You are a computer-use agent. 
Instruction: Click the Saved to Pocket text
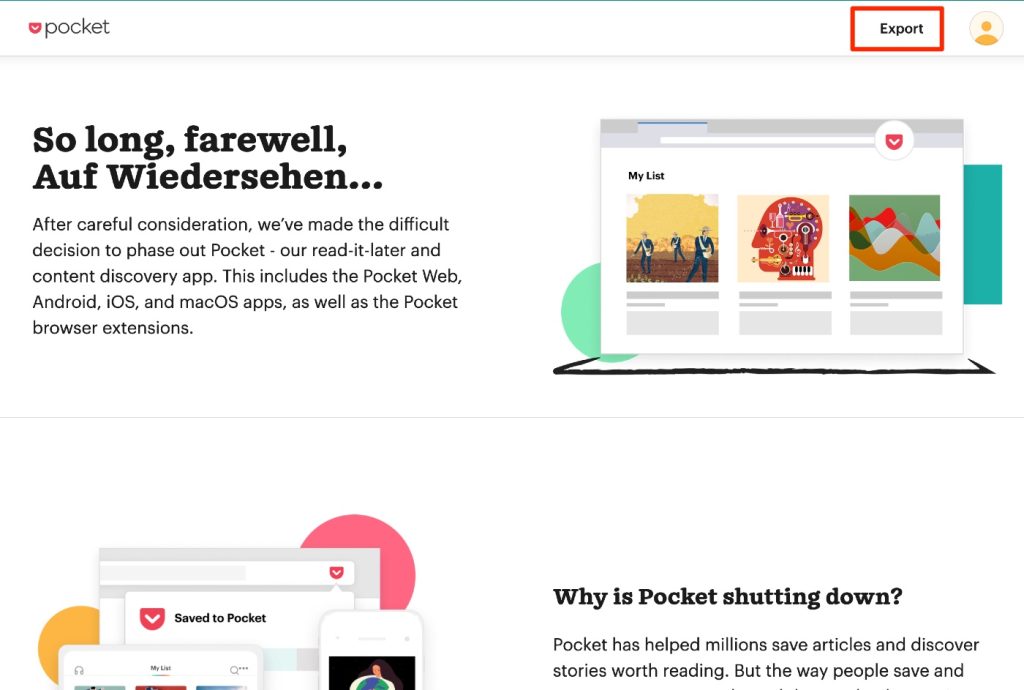click(x=220, y=618)
